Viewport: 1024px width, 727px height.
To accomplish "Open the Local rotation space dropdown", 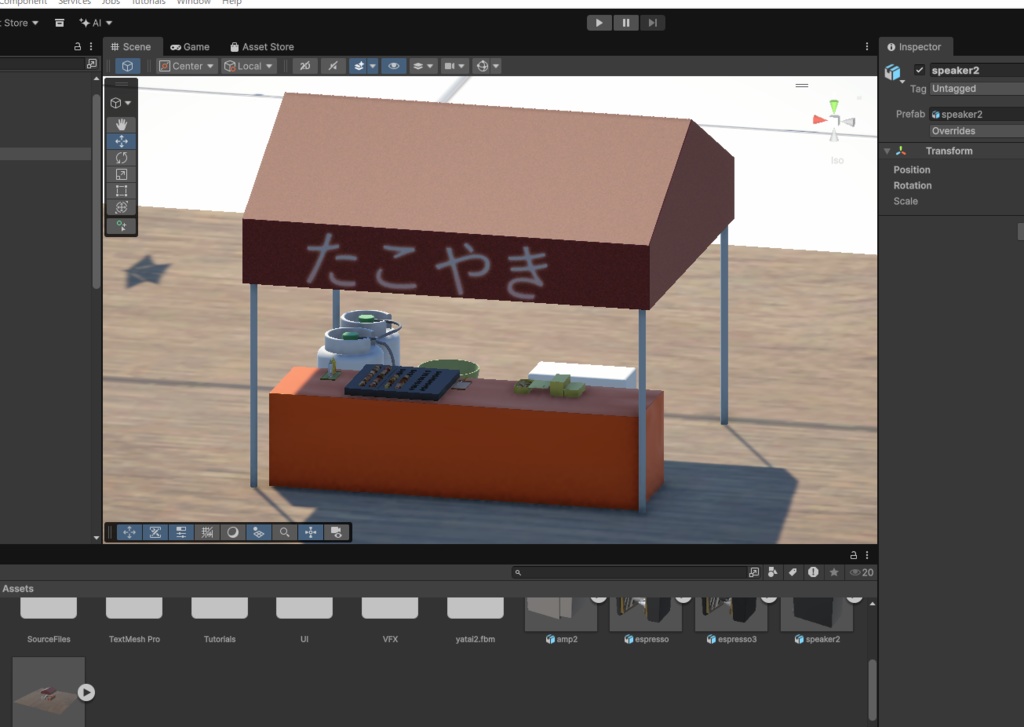I will [x=248, y=65].
